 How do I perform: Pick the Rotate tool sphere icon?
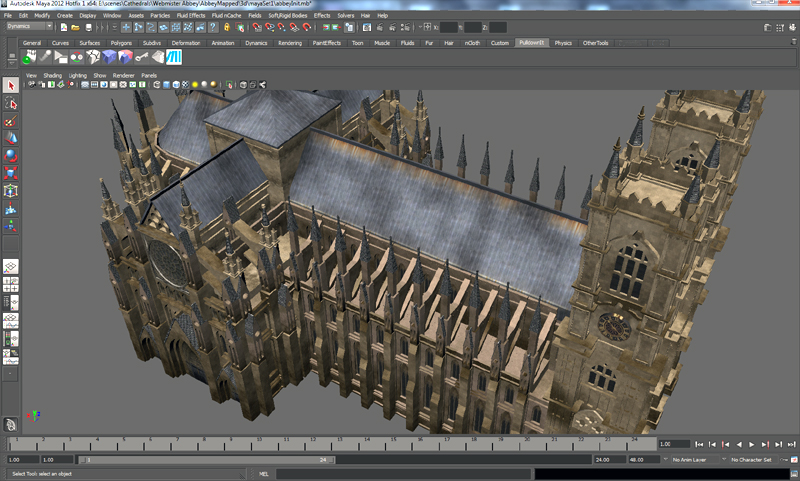(x=11, y=156)
